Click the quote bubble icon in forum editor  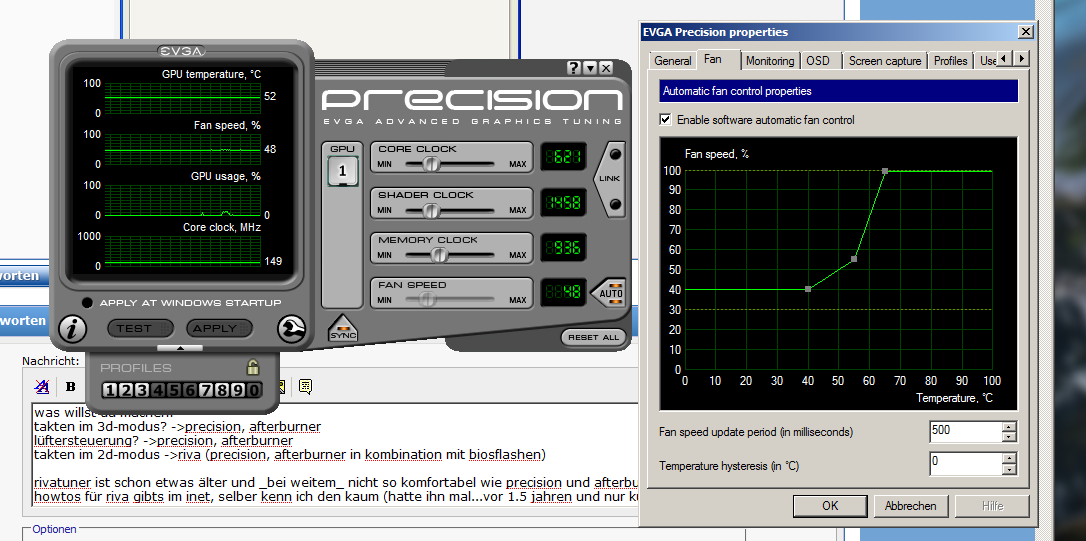point(305,387)
